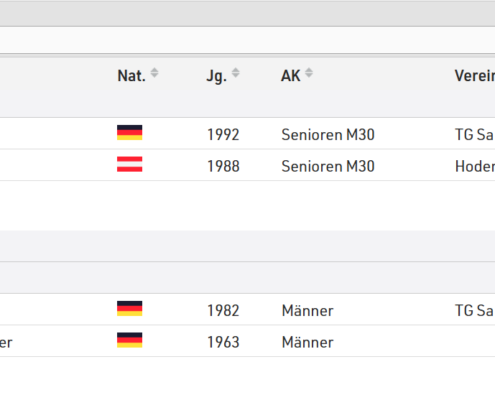Sort table by the Jg. column arrows
Screen dimensions: 495x400
click(236, 73)
